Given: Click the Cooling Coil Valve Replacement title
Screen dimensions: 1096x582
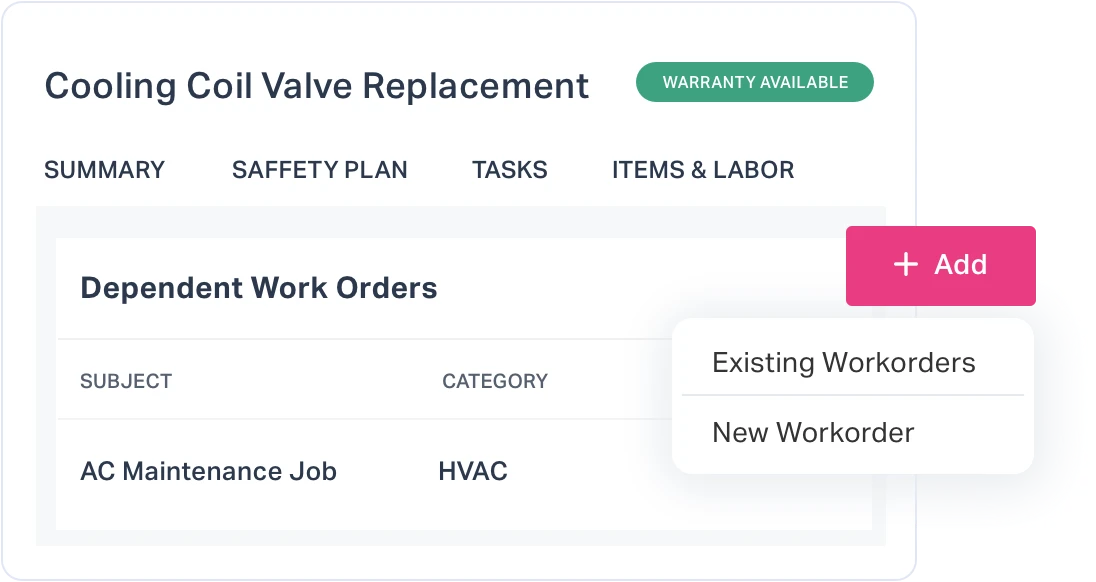Looking at the screenshot, I should click(x=317, y=86).
